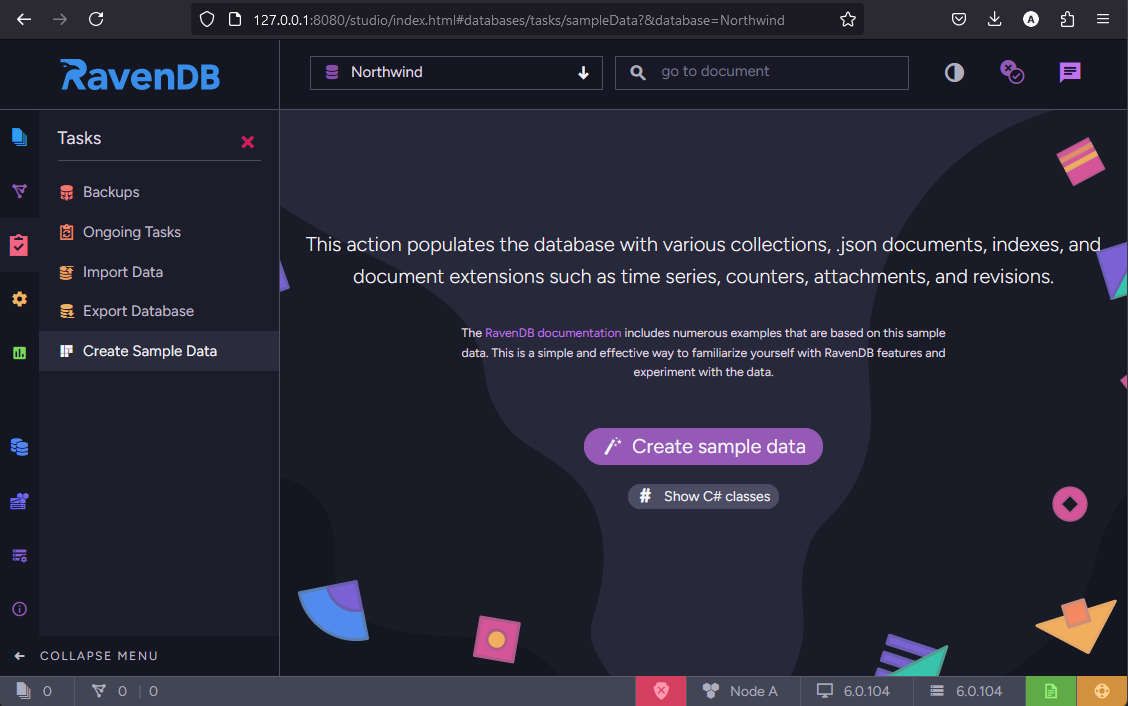The image size is (1128, 706).
Task: Go forward with browser forward arrow
Action: (60, 19)
